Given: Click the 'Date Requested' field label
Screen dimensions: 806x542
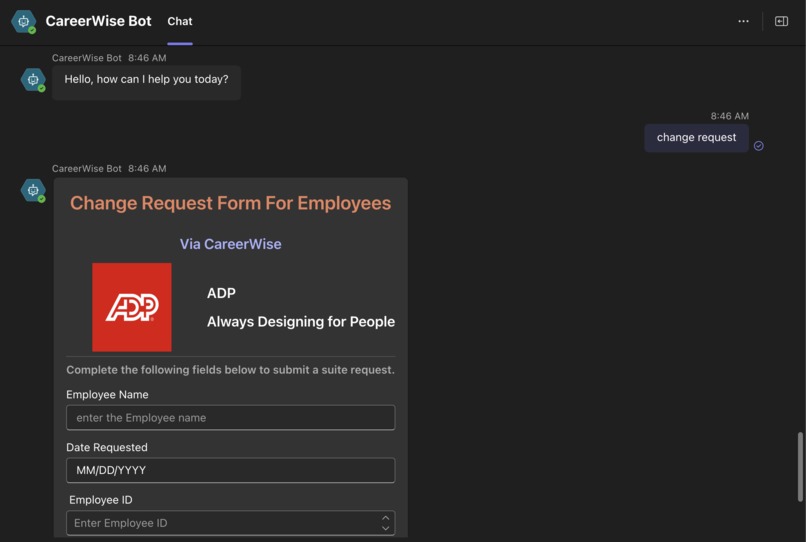Looking at the screenshot, I should click(106, 447).
